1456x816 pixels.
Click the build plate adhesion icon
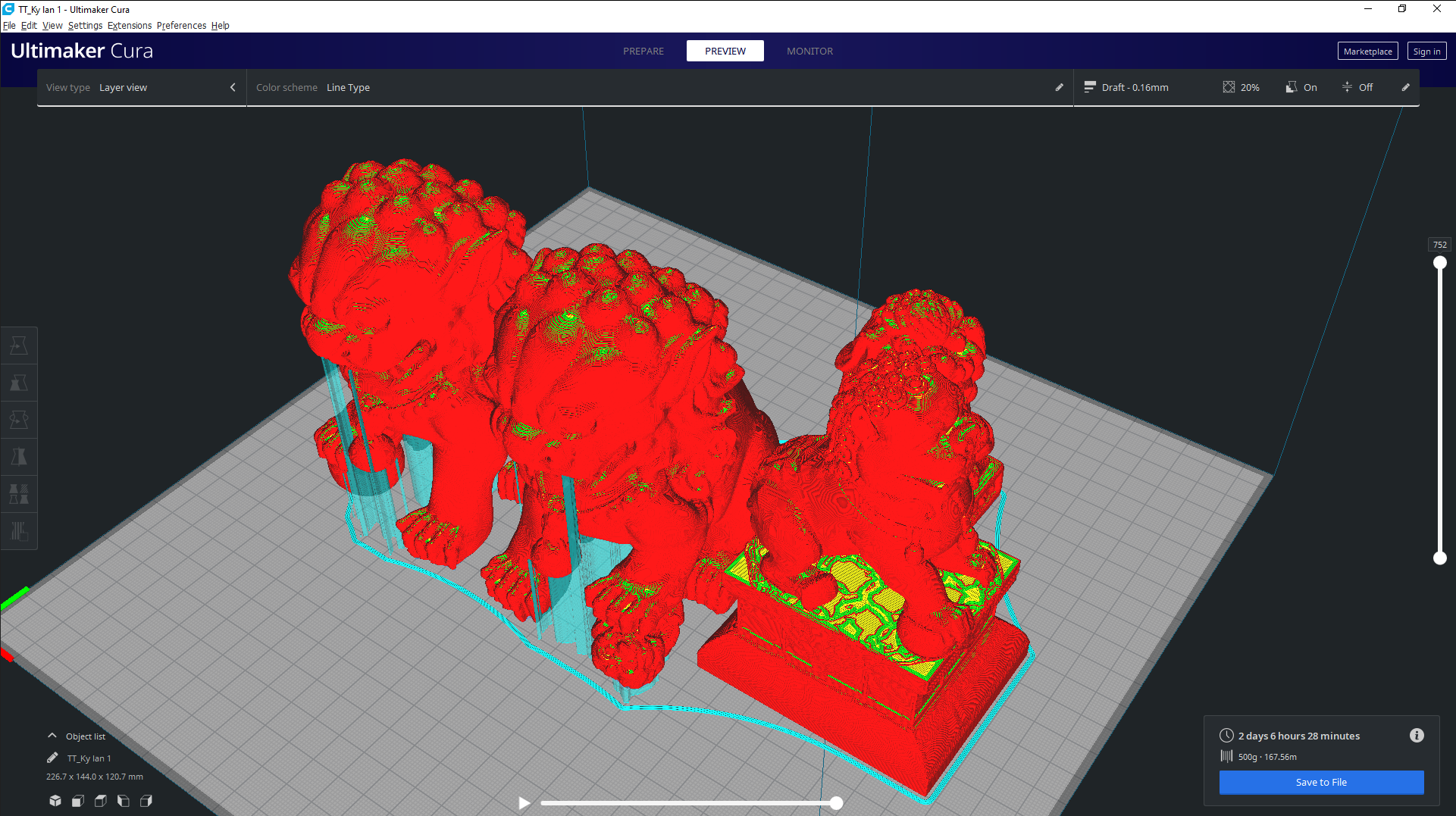click(x=1347, y=87)
